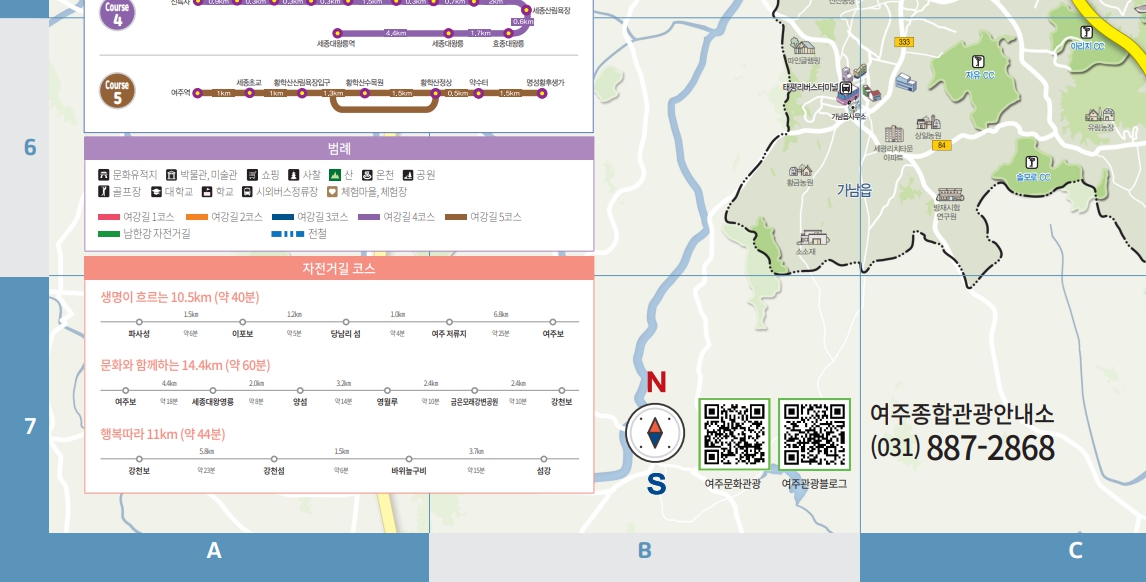
Task: Click the 상일농원 farm illustration
Action: (x=928, y=122)
